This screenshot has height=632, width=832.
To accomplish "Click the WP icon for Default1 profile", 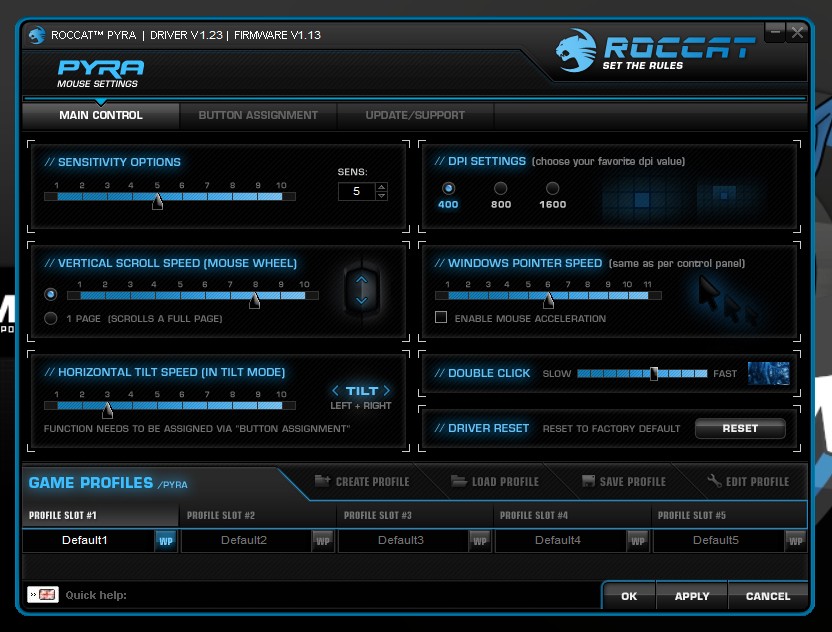I will tap(165, 541).
